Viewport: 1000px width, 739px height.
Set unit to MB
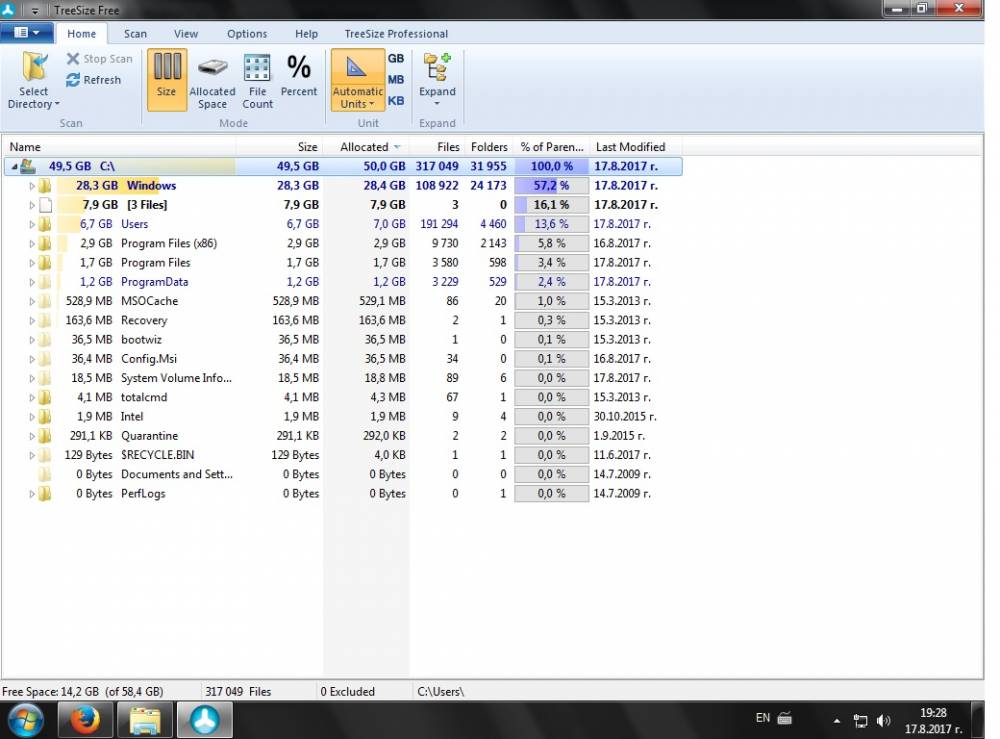tap(396, 80)
